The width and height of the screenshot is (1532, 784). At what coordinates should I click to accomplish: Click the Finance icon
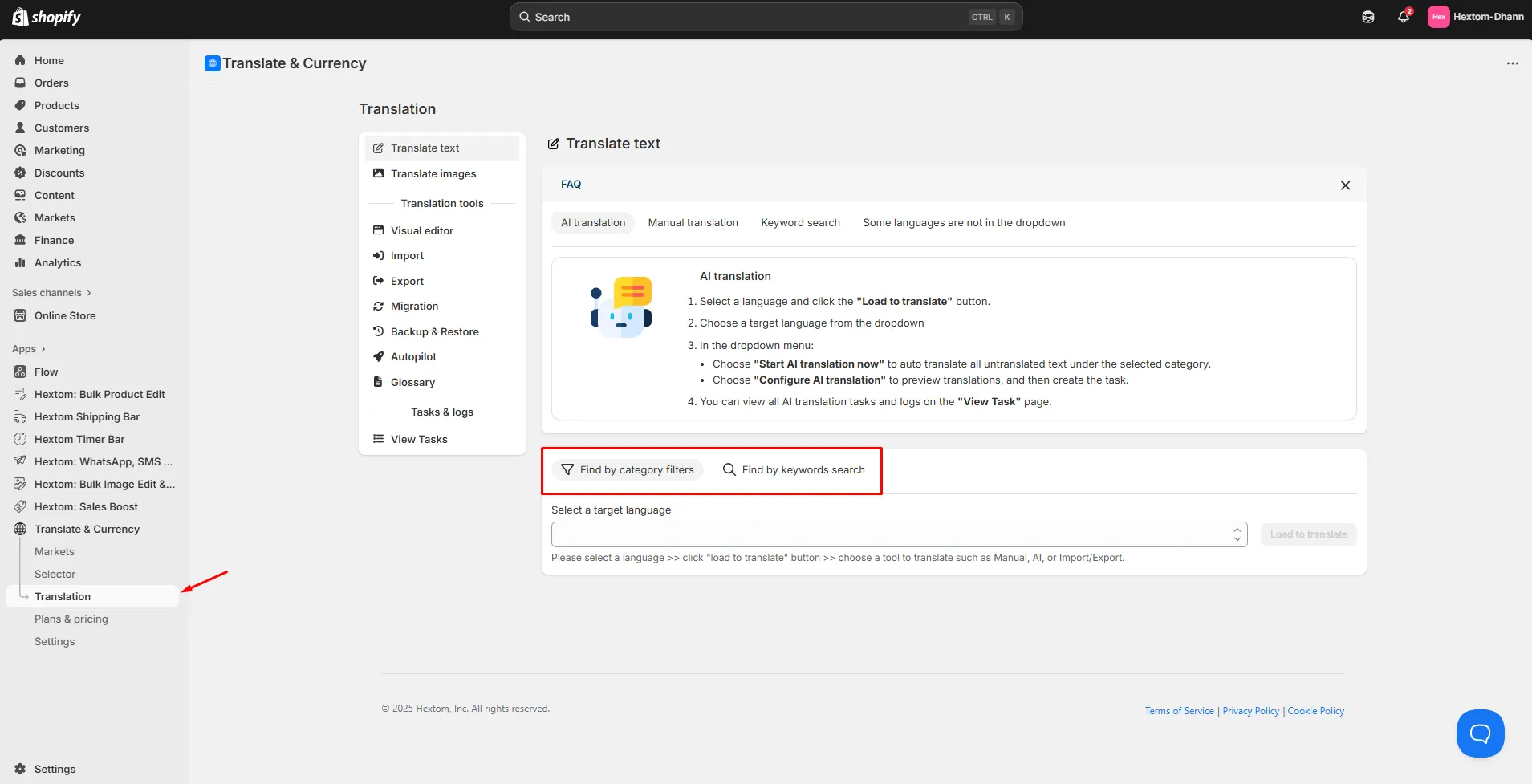click(x=20, y=240)
